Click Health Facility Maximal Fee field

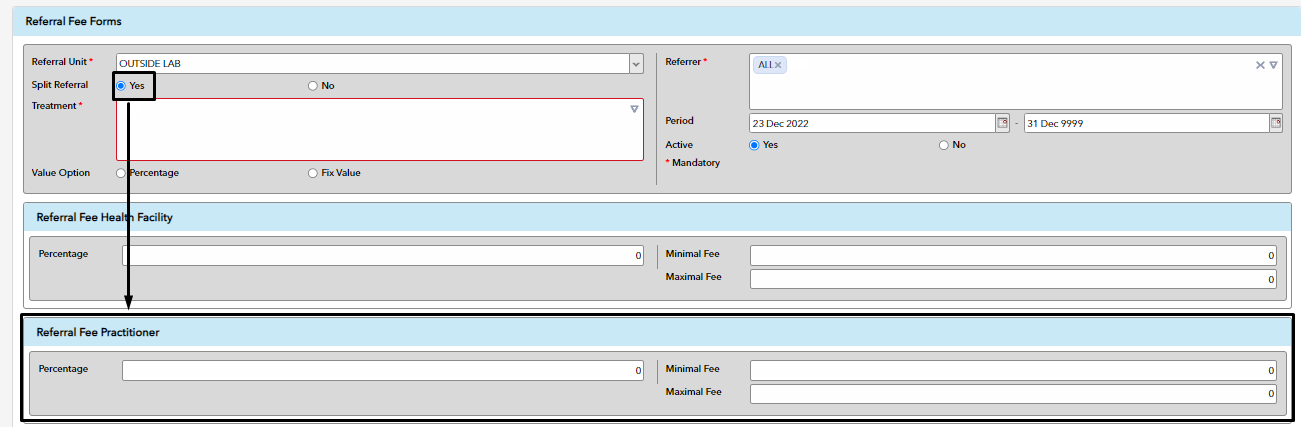1013,279
